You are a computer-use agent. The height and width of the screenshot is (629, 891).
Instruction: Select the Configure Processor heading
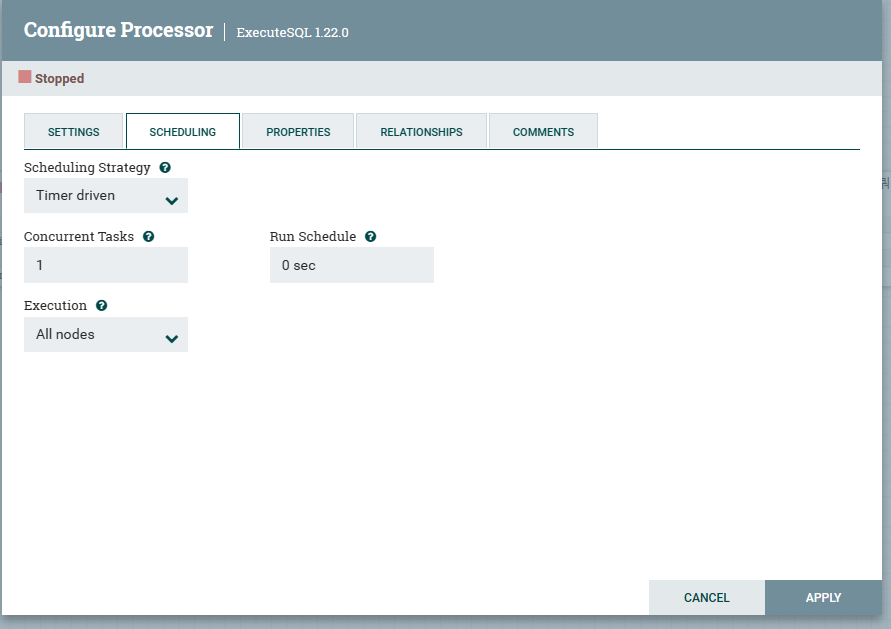(x=118, y=30)
